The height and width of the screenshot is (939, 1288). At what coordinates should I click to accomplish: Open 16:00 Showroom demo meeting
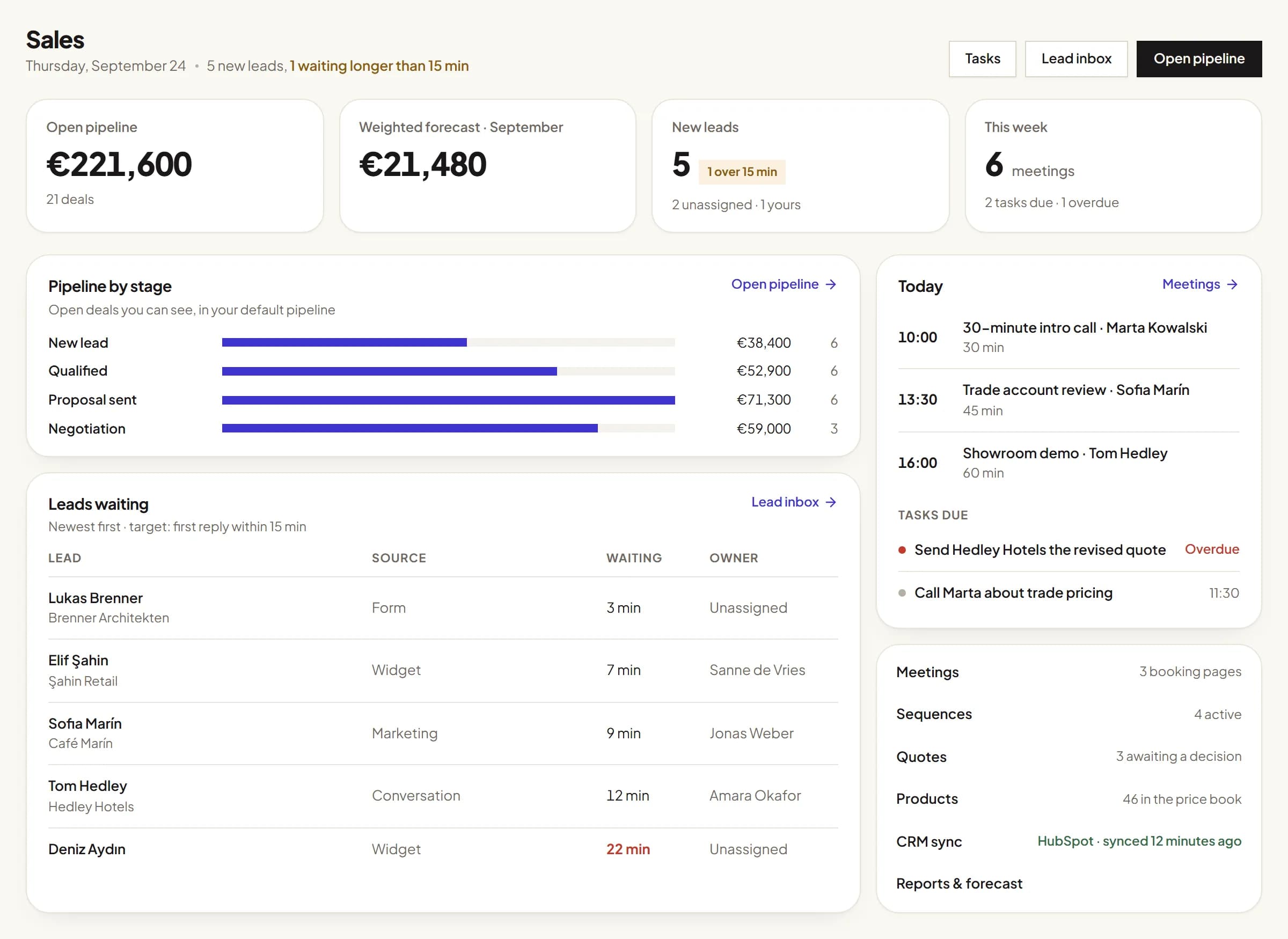pos(1068,463)
